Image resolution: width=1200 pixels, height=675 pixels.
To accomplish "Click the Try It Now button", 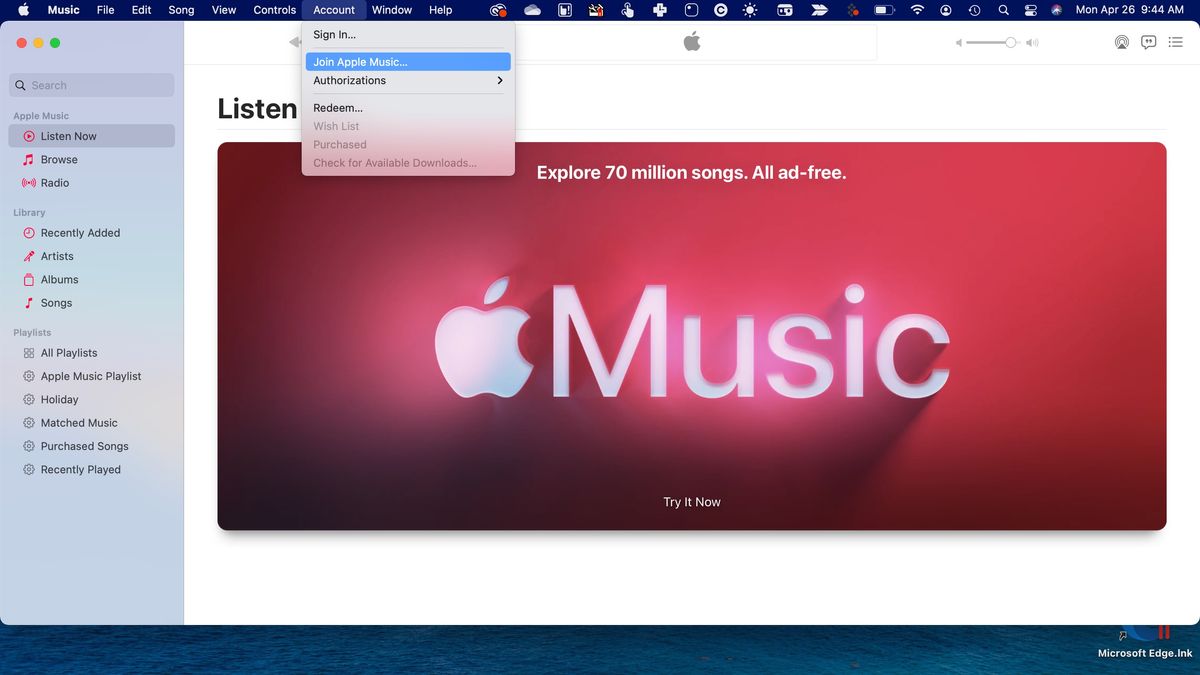I will tap(691, 501).
